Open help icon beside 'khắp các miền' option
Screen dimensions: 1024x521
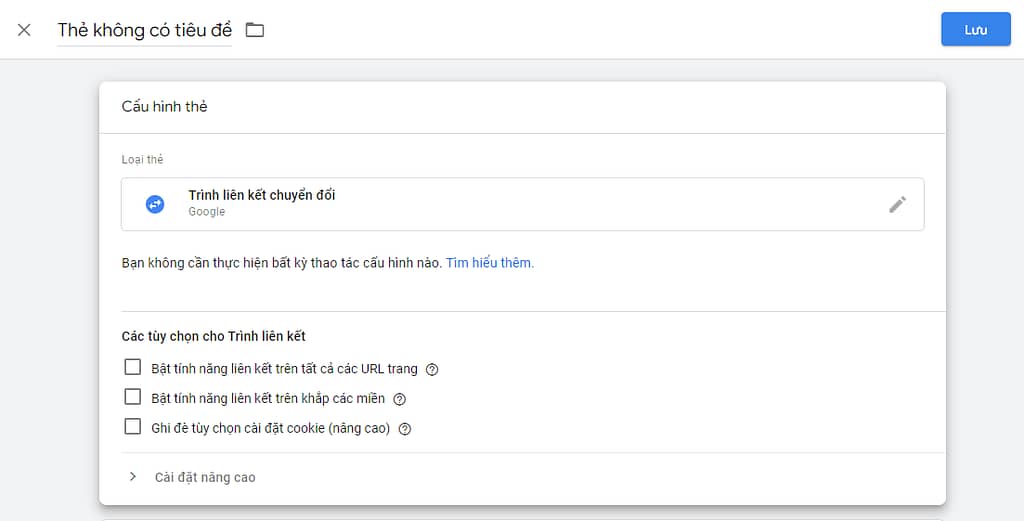(x=399, y=399)
